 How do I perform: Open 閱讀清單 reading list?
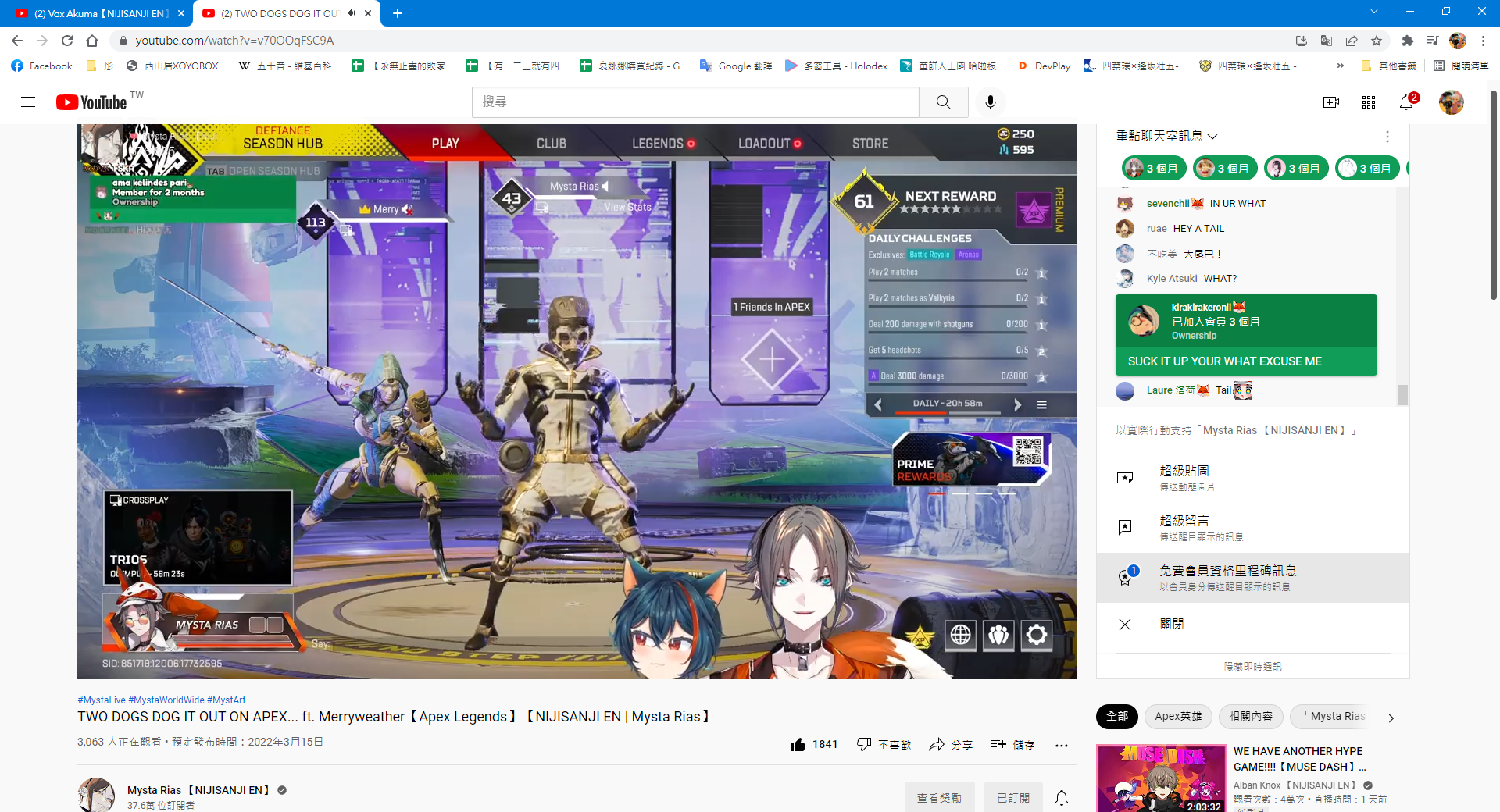pyautogui.click(x=1461, y=66)
